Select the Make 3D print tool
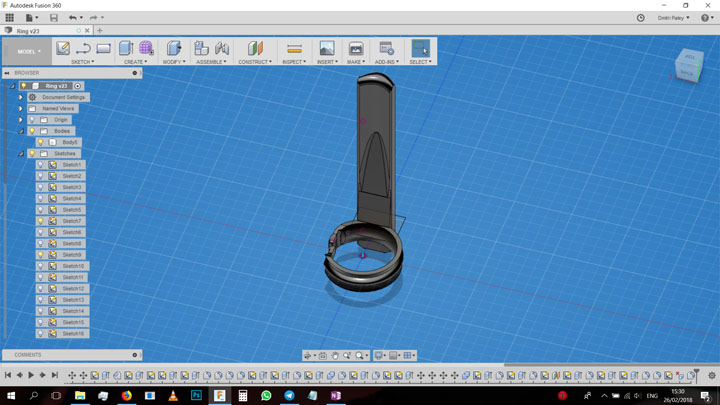 pyautogui.click(x=356, y=48)
